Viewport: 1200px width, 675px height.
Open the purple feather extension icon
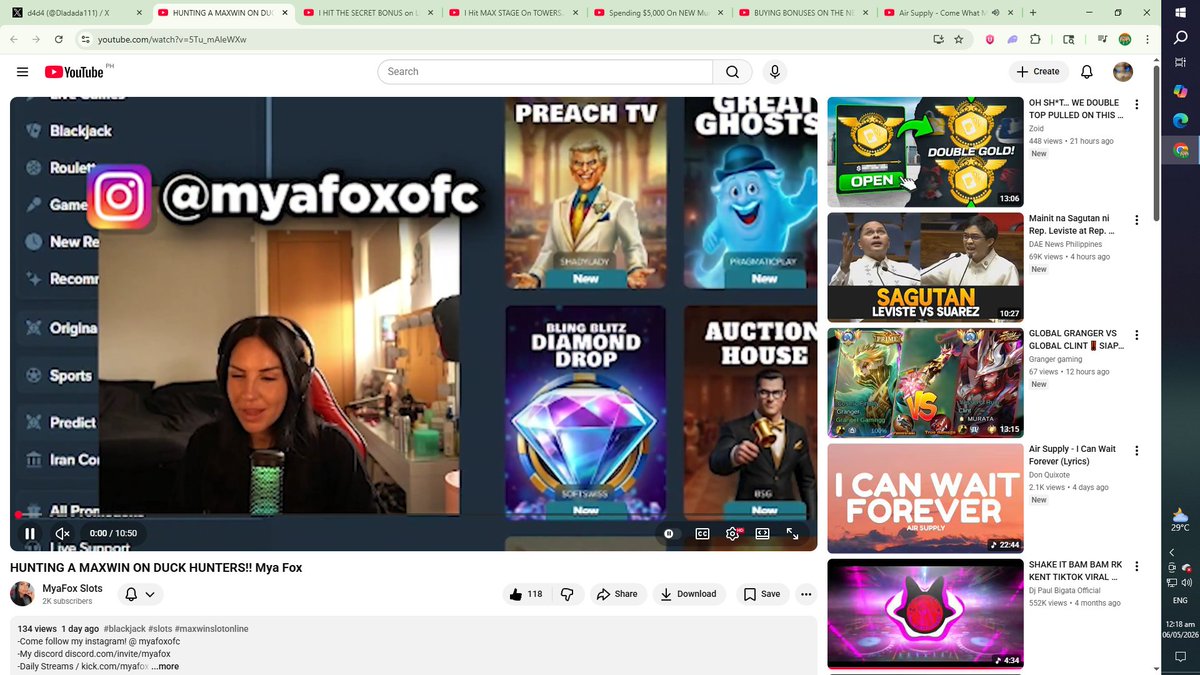(x=1012, y=39)
